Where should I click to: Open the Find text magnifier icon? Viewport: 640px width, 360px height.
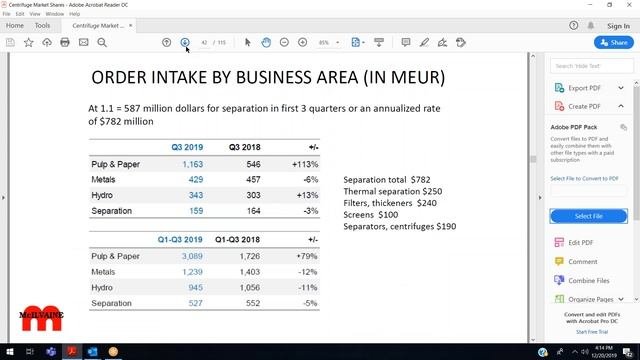[102, 42]
